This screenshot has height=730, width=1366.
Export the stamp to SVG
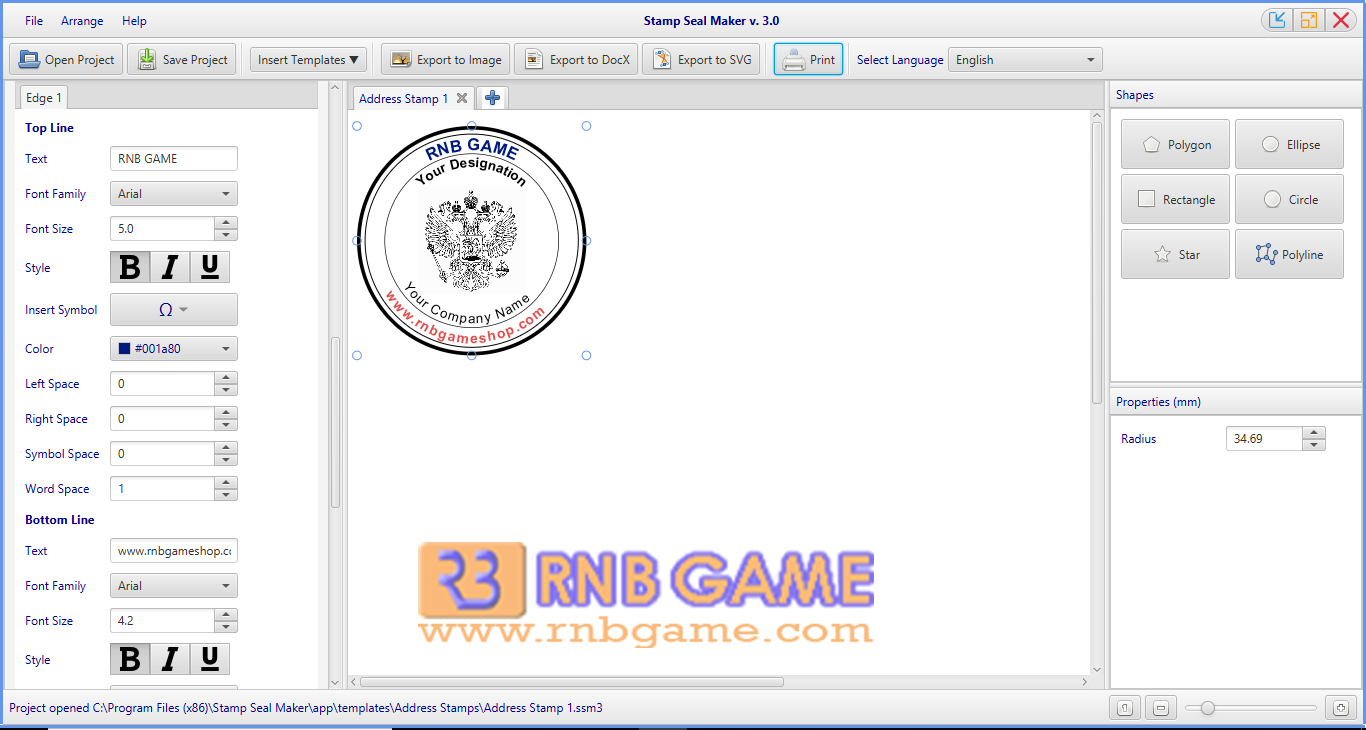[x=702, y=60]
